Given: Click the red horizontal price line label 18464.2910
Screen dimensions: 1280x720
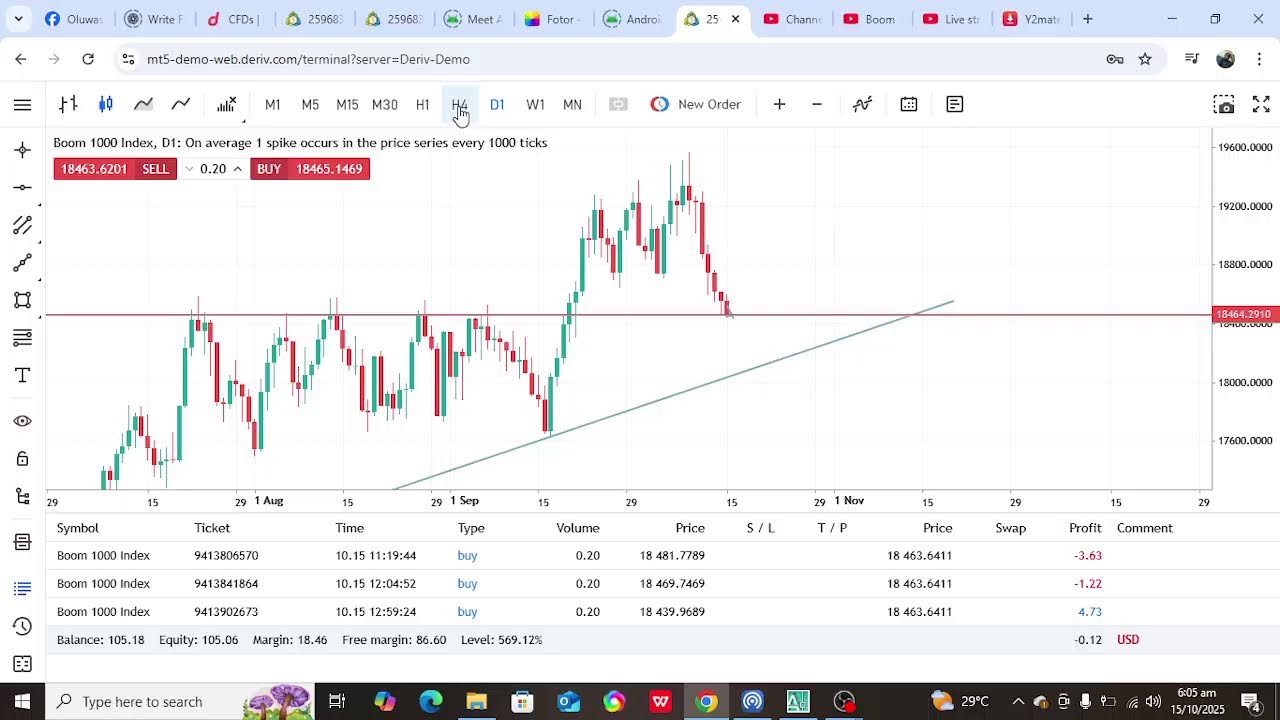Looking at the screenshot, I should [x=1244, y=314].
